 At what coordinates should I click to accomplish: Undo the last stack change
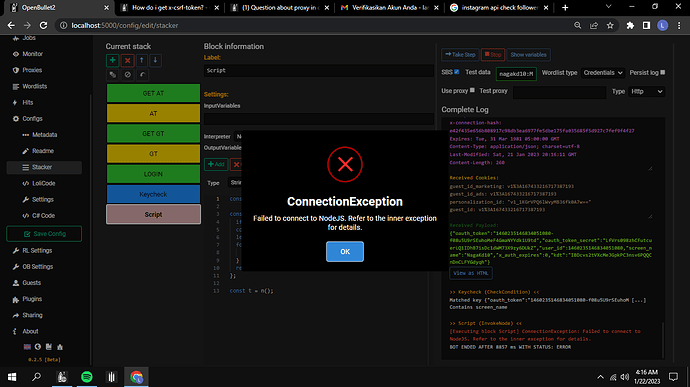coord(142,75)
